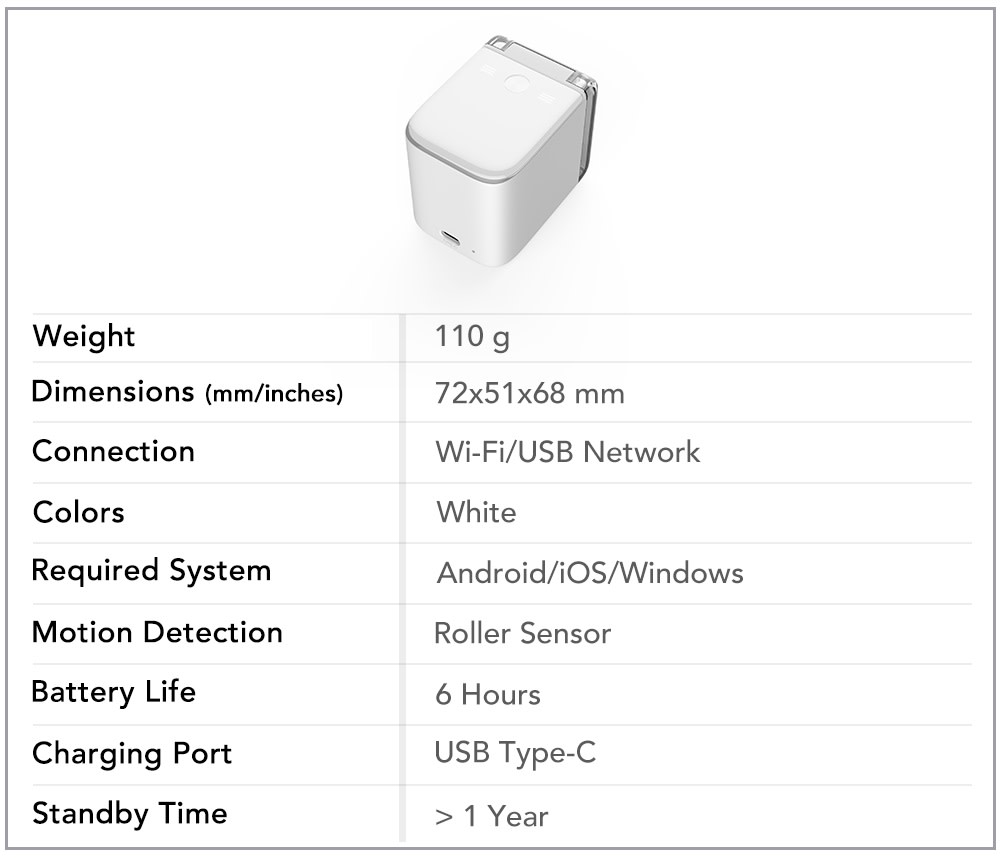Click the 6 Hours battery value
The width and height of the screenshot is (1000, 866).
pyautogui.click(x=488, y=694)
